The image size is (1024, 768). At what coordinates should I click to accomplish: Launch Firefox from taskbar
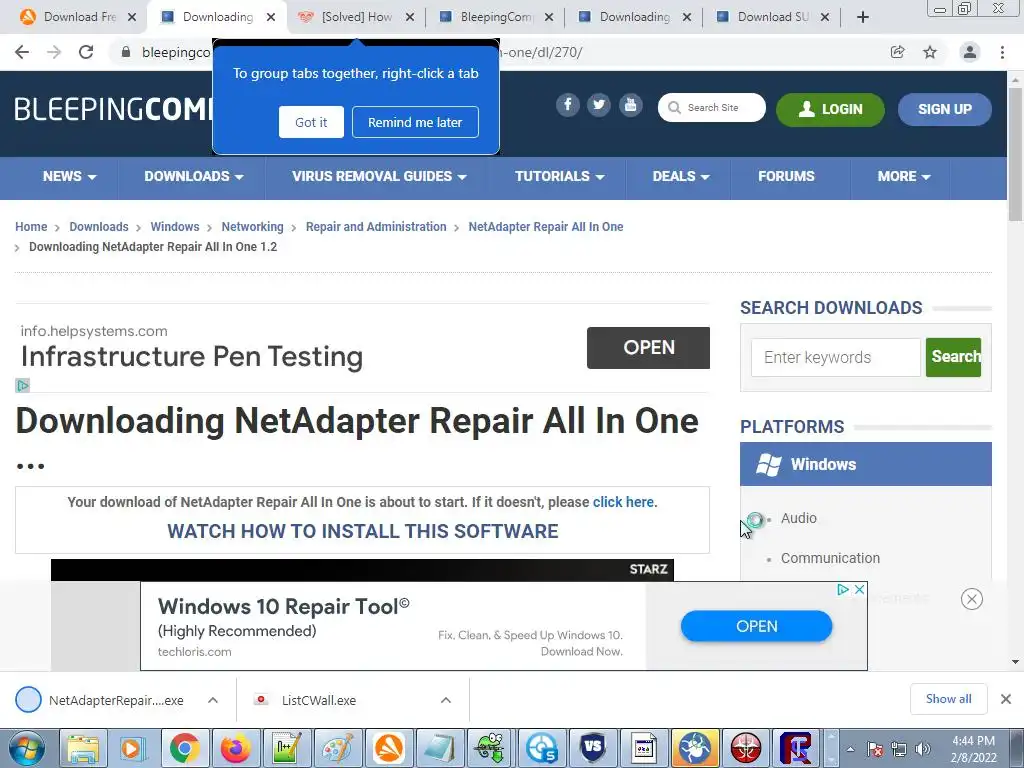(x=236, y=748)
